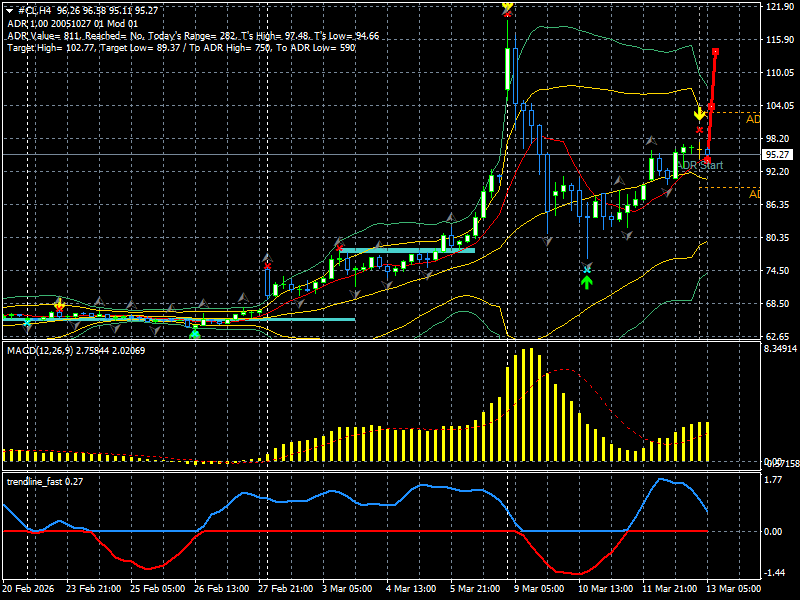
Task: Click the 9 Mar 05:00 time label
Action: (x=539, y=588)
